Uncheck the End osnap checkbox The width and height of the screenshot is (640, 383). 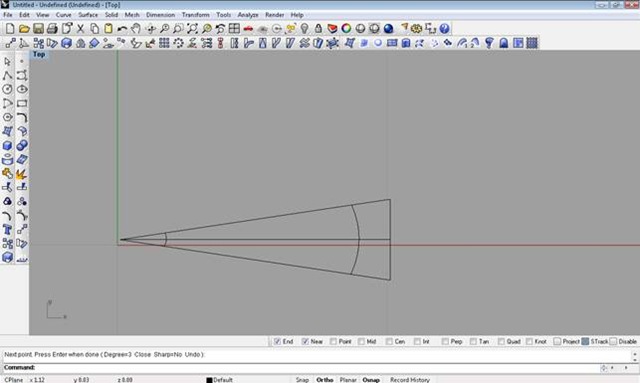coord(278,341)
